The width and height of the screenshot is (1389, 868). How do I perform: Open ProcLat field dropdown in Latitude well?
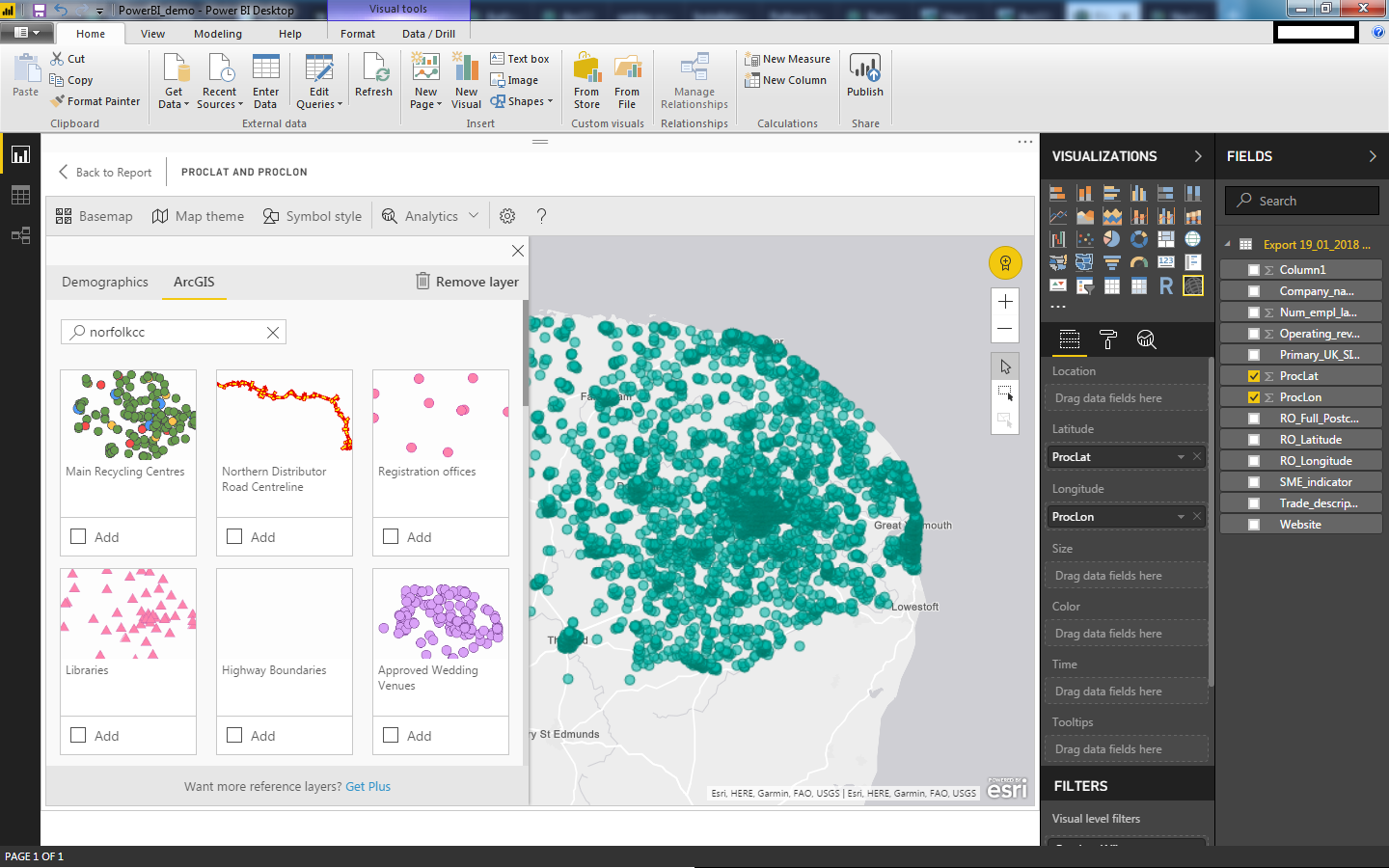click(x=1181, y=457)
